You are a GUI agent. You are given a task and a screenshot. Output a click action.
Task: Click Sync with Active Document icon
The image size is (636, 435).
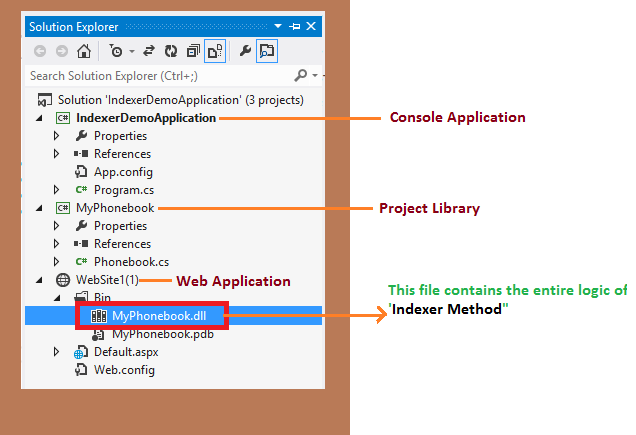coord(149,51)
